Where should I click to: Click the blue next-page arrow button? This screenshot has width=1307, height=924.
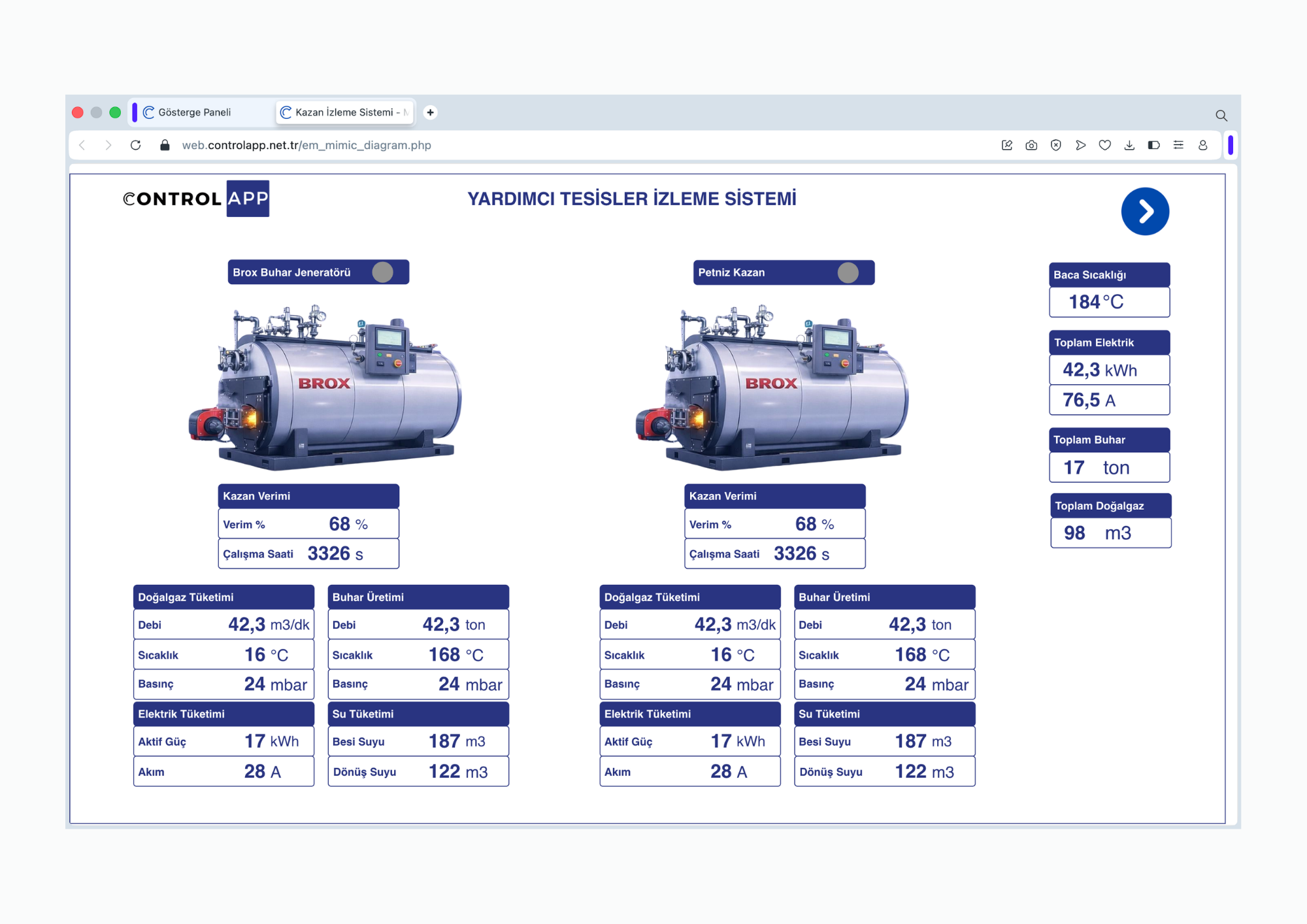point(1145,211)
